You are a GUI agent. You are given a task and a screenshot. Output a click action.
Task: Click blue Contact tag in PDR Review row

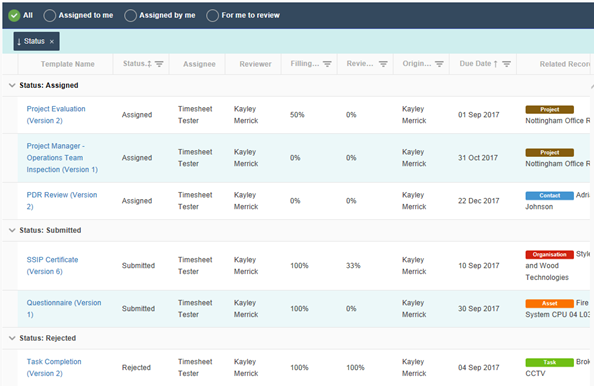pyautogui.click(x=549, y=196)
